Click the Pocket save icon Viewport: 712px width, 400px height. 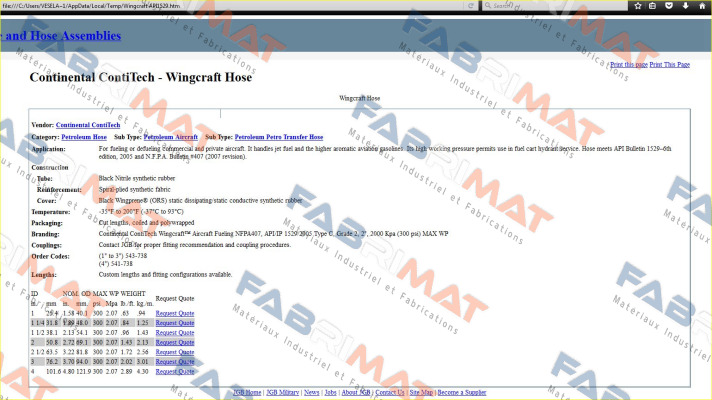click(669, 6)
